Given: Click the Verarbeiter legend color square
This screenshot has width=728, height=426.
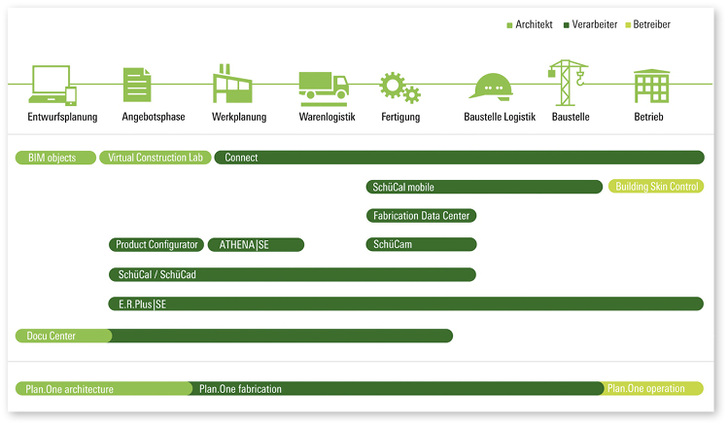Looking at the screenshot, I should [x=566, y=25].
